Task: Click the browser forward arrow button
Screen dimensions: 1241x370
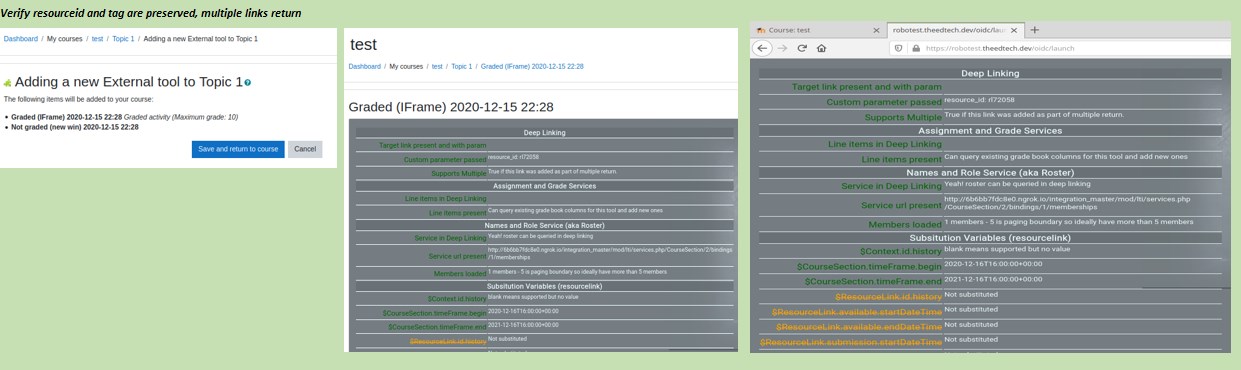Action: pyautogui.click(x=782, y=48)
